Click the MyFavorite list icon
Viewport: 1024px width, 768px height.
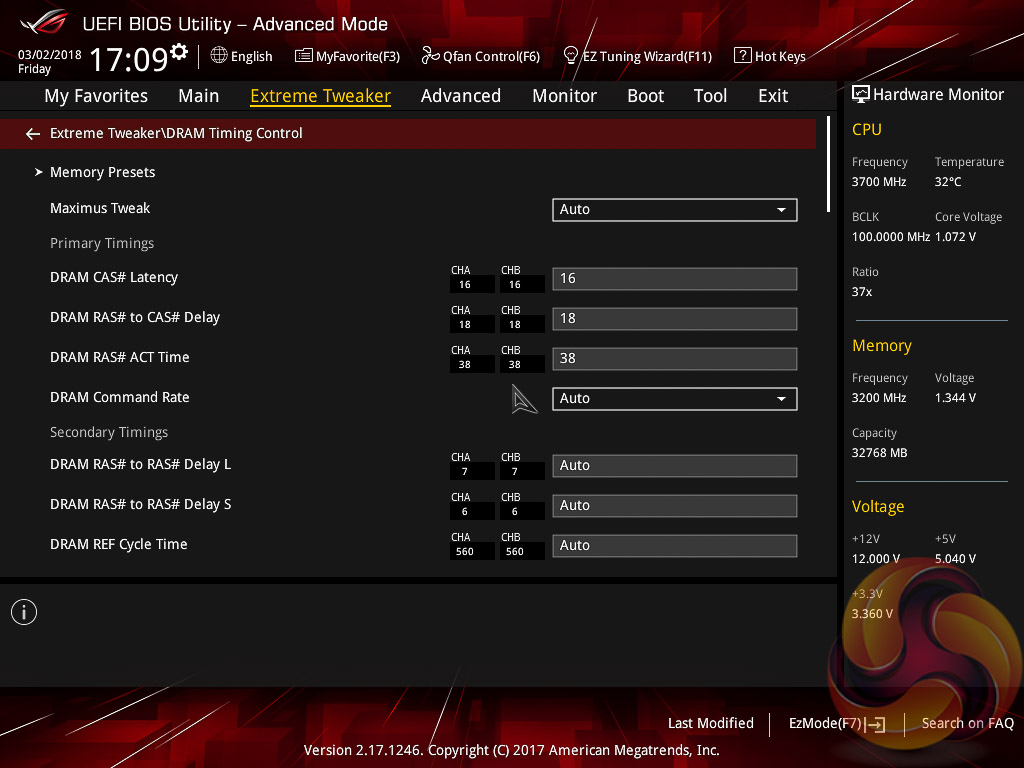pos(303,56)
